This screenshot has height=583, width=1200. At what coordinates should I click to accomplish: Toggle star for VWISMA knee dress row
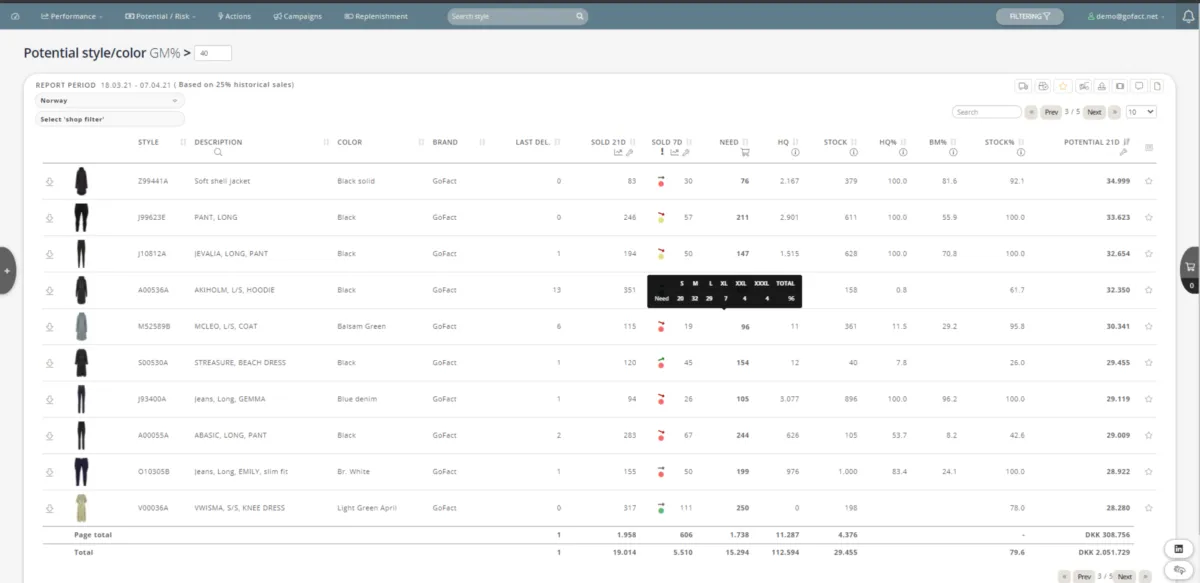tap(1148, 508)
